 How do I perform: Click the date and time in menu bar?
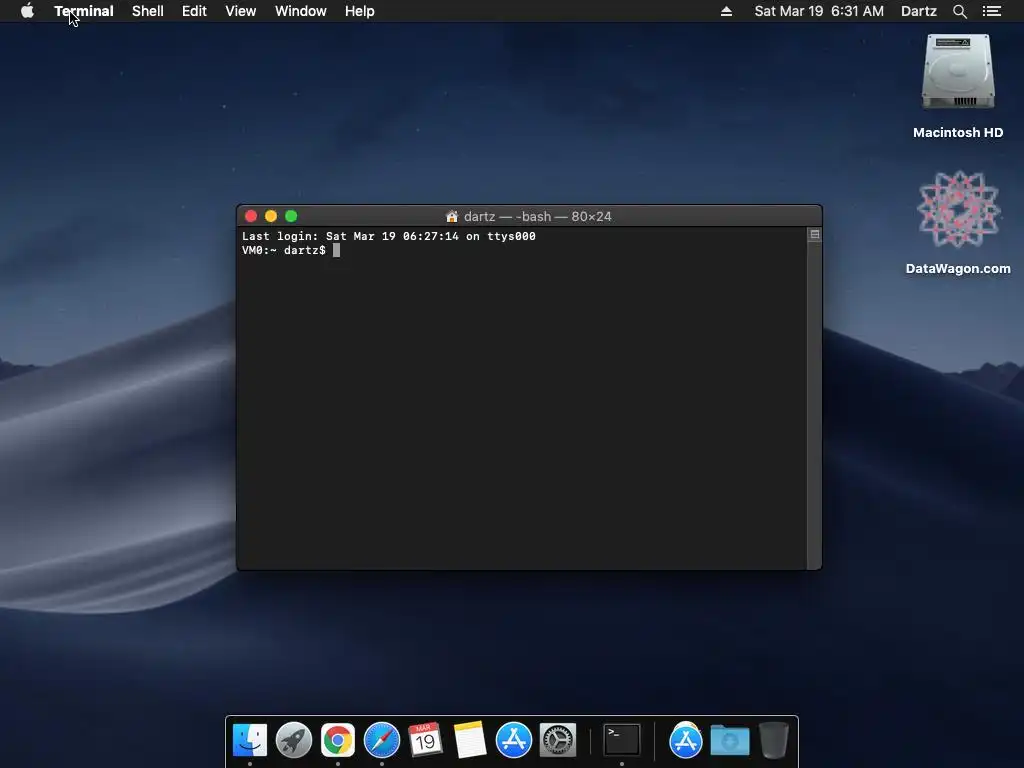click(x=819, y=11)
